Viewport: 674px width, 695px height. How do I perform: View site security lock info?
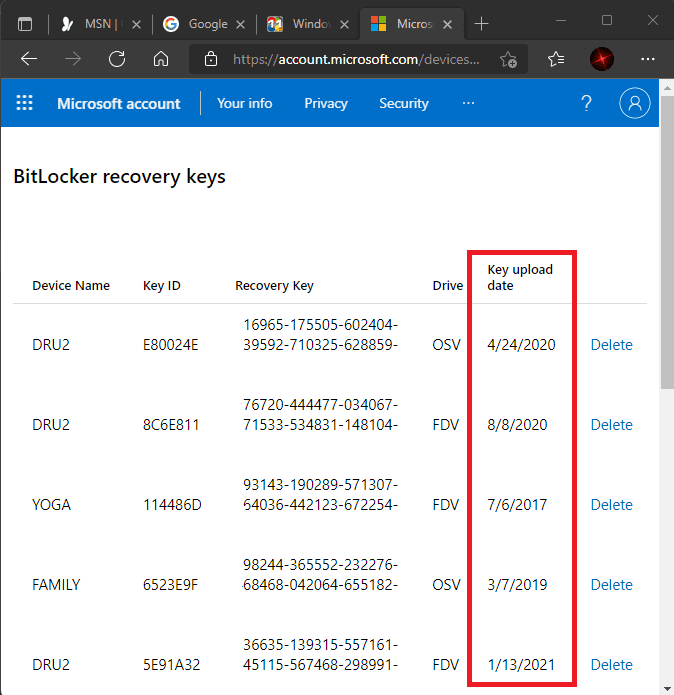tap(211, 59)
